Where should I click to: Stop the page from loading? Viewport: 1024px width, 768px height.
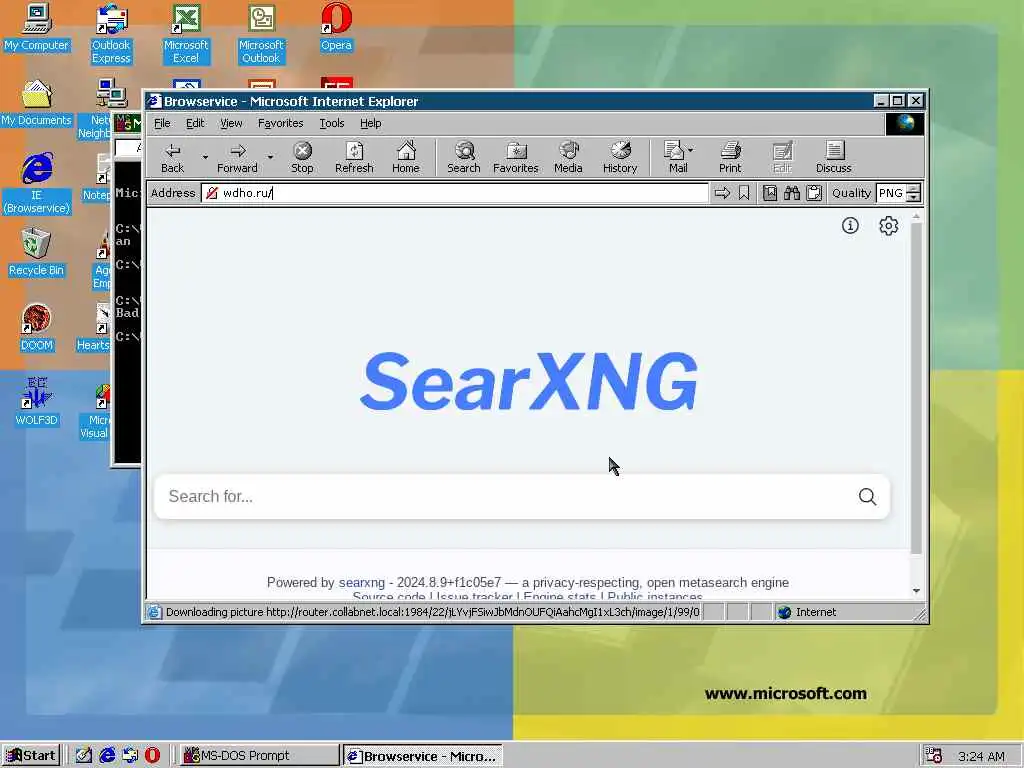tap(302, 157)
